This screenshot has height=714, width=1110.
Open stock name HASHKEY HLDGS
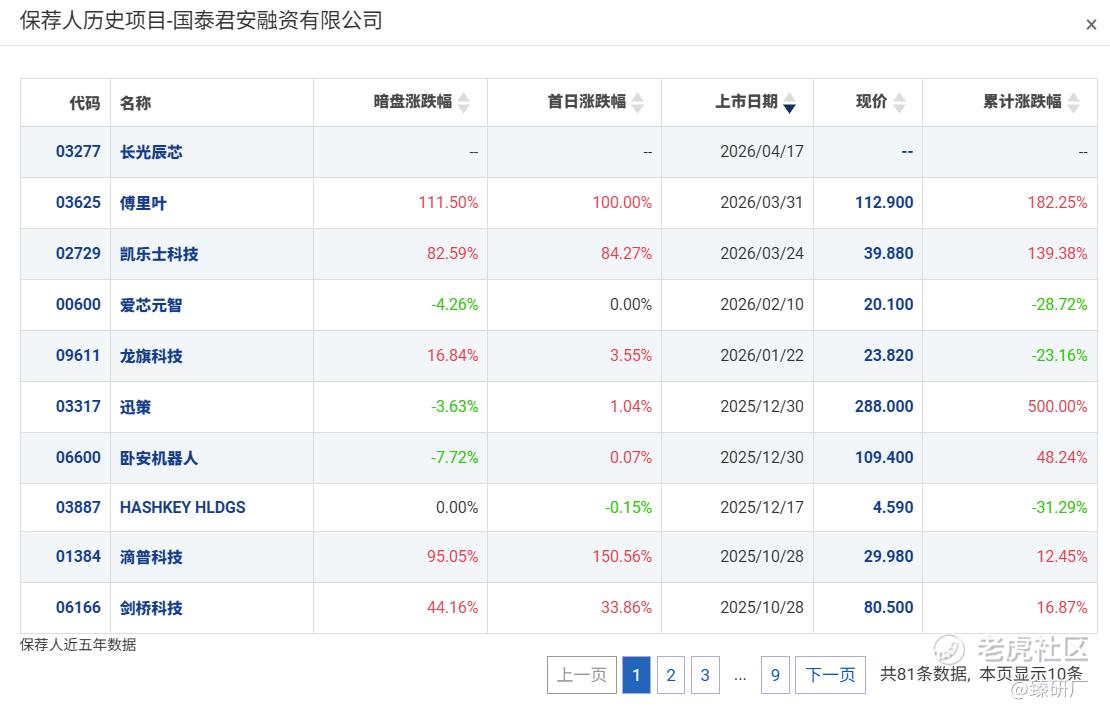click(183, 507)
